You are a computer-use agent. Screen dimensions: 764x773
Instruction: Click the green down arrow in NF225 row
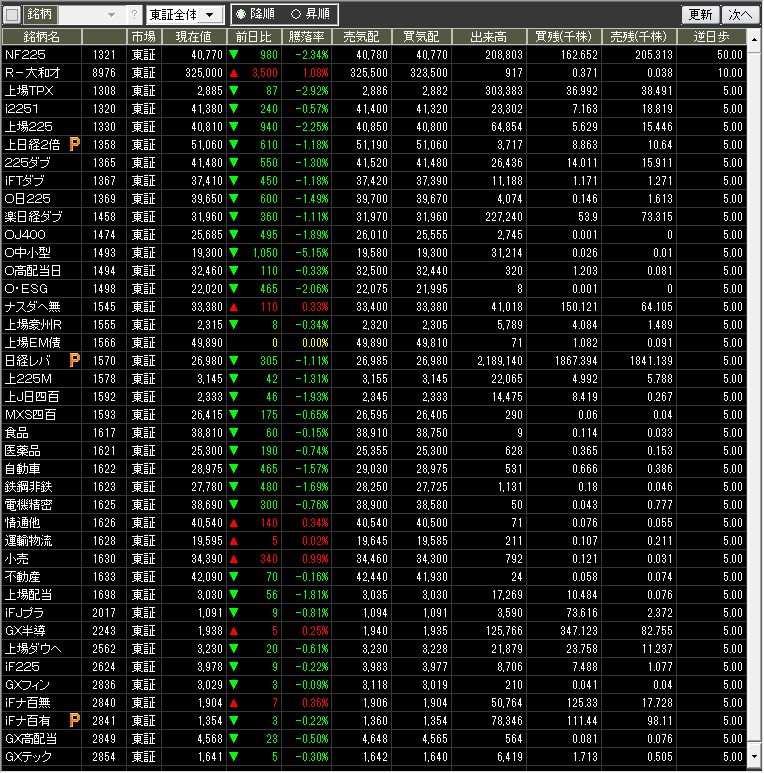(234, 54)
